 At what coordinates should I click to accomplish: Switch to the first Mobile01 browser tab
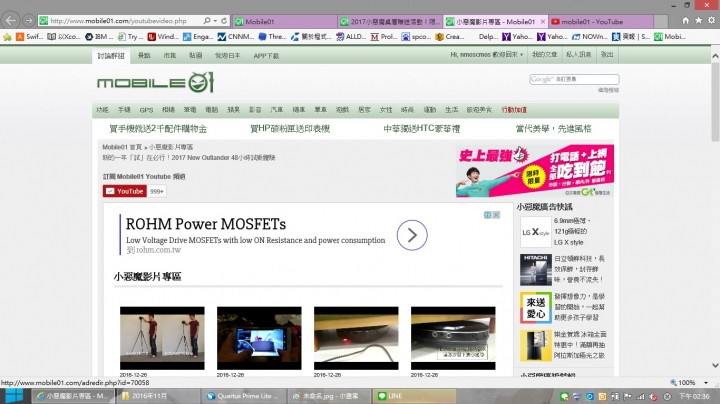[x=285, y=21]
